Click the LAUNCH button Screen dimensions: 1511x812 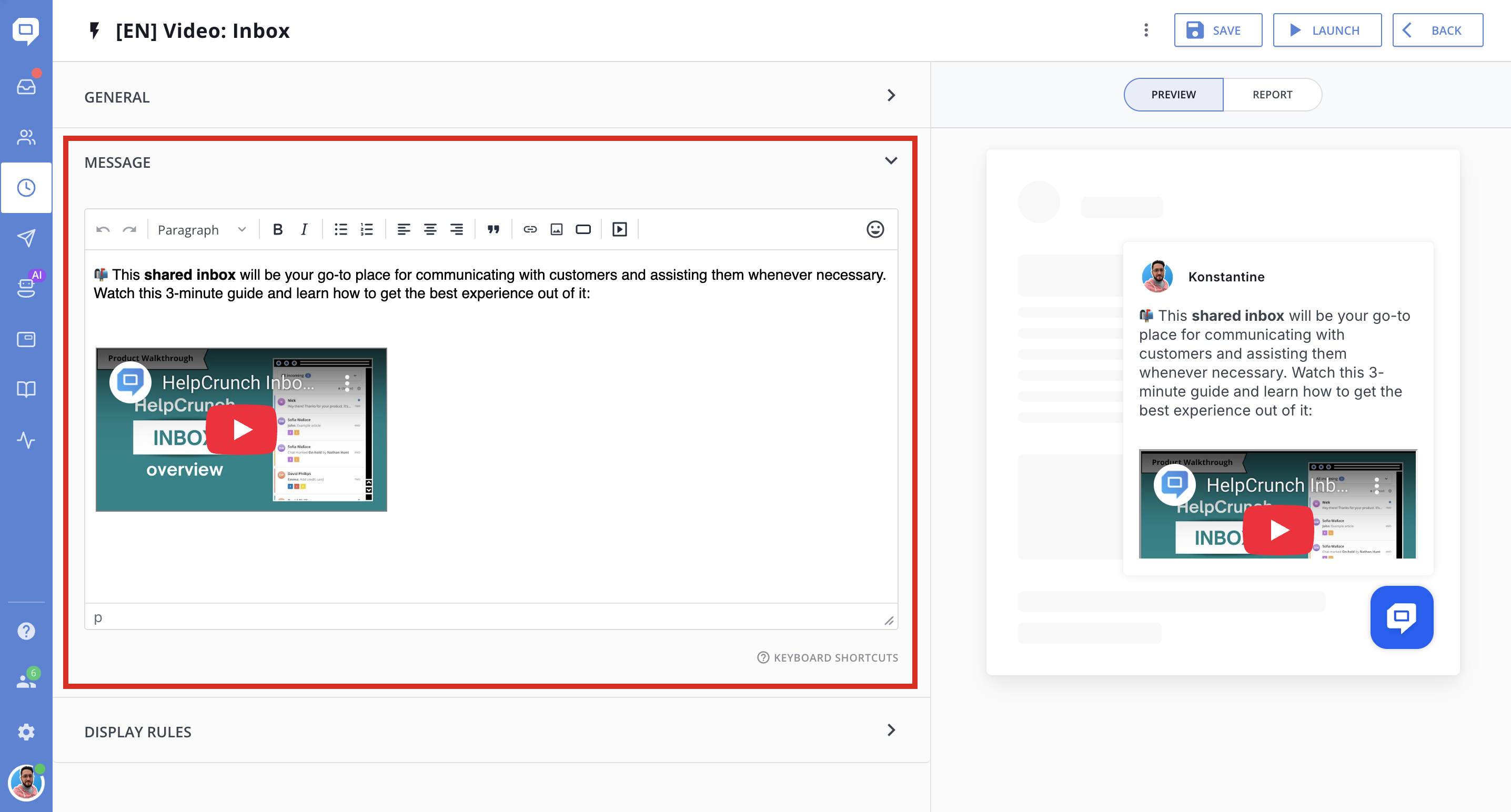pyautogui.click(x=1327, y=30)
